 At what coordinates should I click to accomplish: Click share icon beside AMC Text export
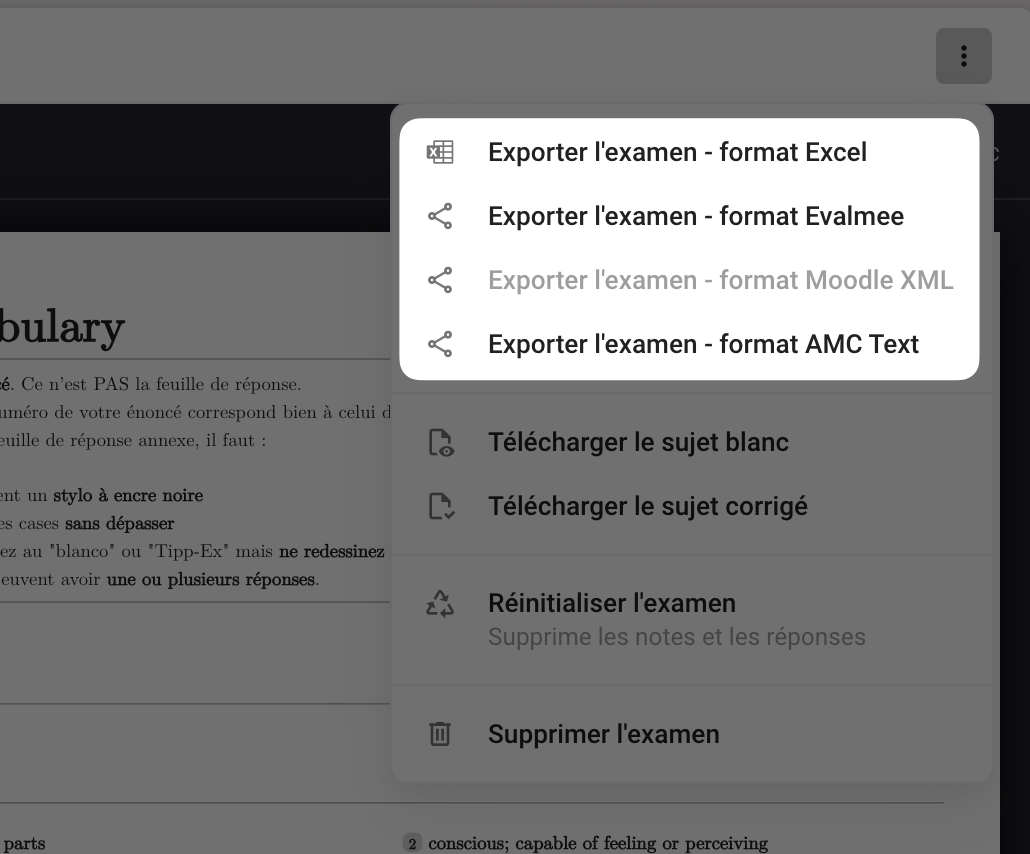[x=440, y=344]
